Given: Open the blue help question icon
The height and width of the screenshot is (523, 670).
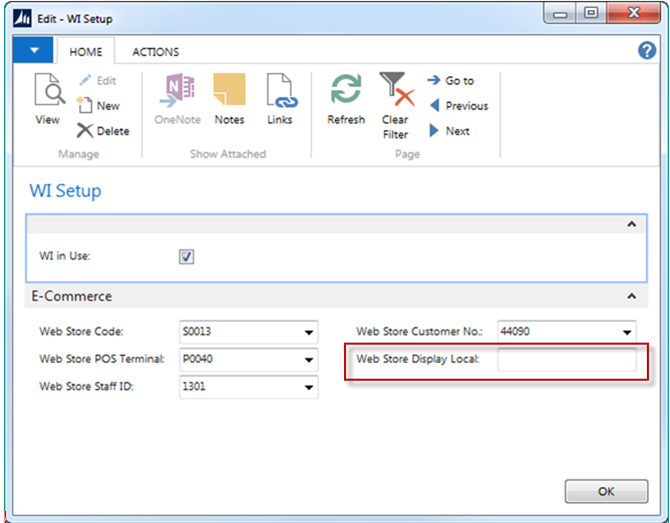Looking at the screenshot, I should [646, 50].
